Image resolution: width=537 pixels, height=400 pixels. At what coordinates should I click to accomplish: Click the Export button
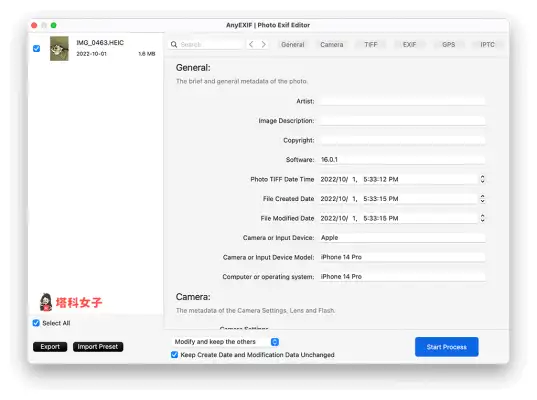[50, 347]
